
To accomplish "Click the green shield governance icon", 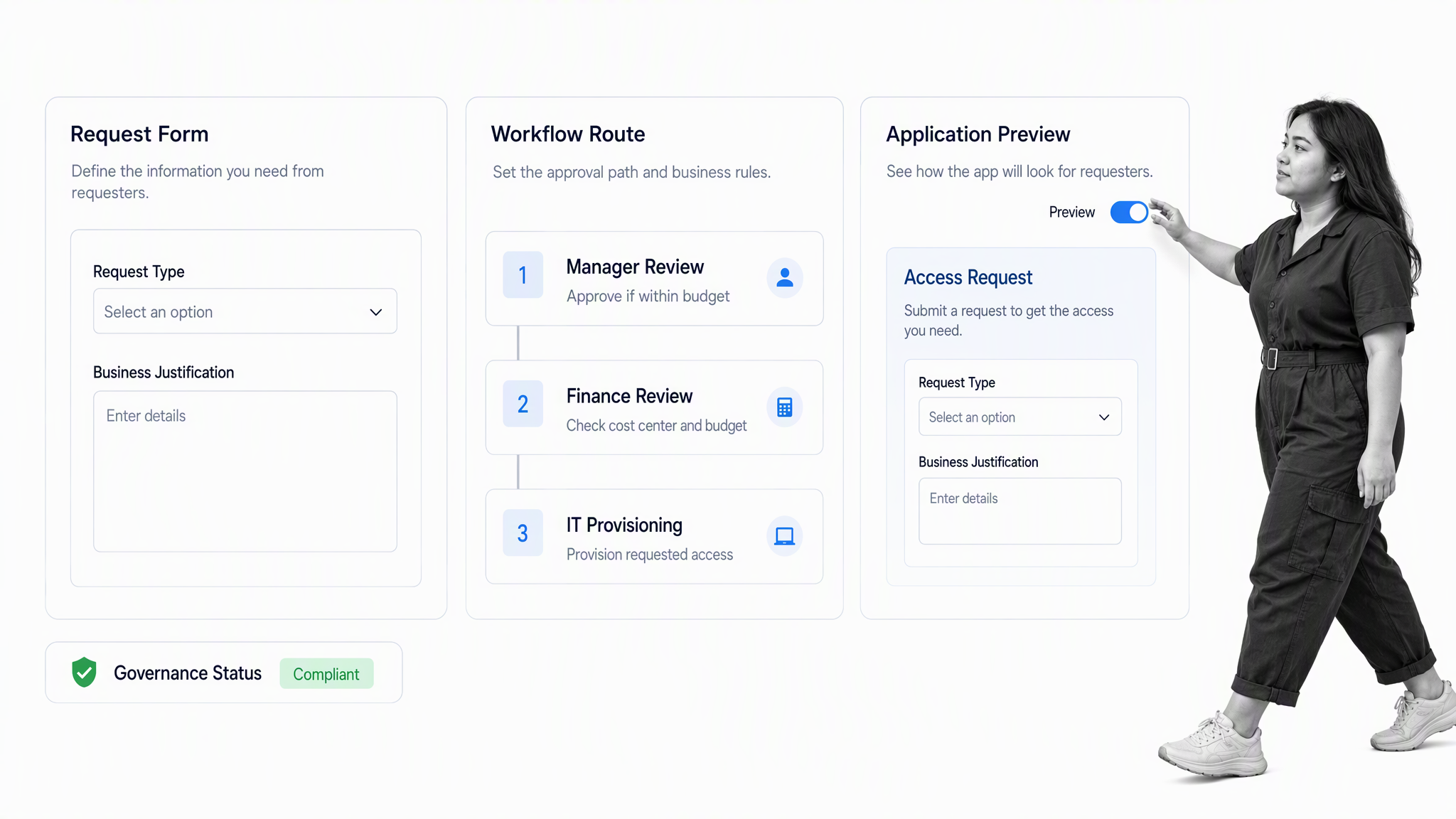I will point(84,673).
